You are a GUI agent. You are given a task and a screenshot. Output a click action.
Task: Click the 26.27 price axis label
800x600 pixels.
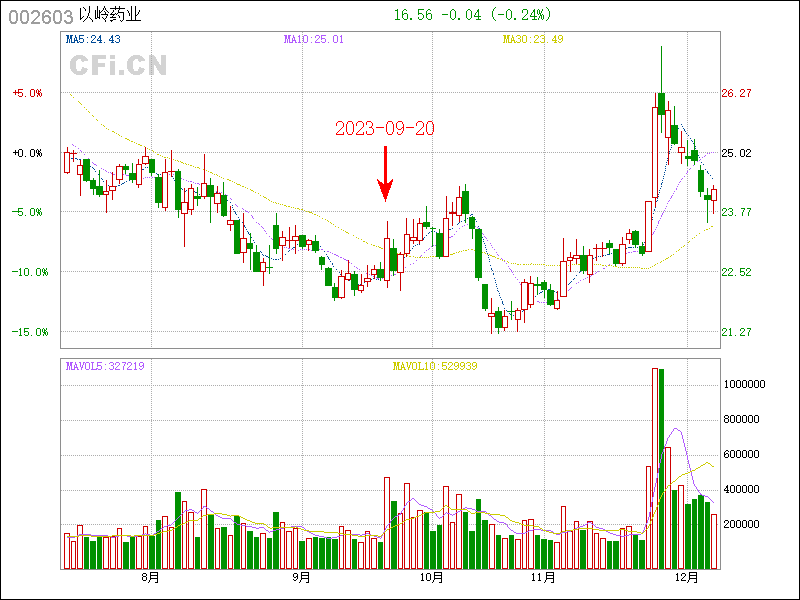pos(736,93)
